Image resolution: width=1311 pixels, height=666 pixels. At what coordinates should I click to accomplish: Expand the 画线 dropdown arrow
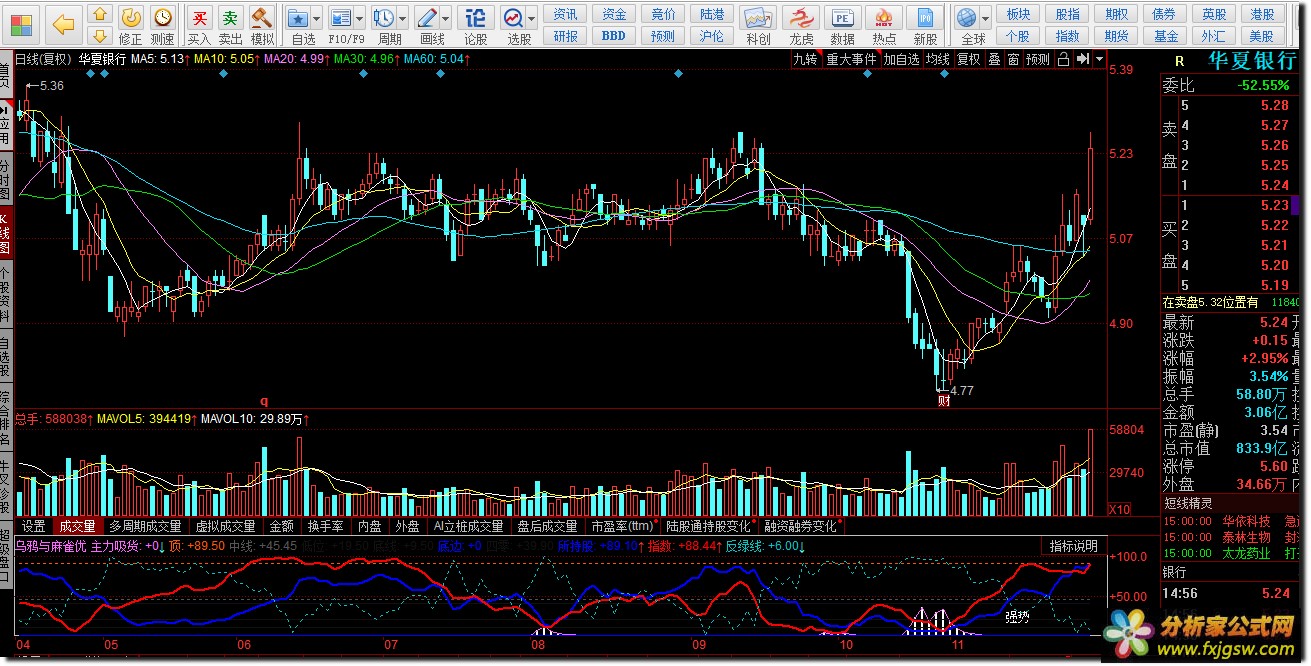click(446, 18)
